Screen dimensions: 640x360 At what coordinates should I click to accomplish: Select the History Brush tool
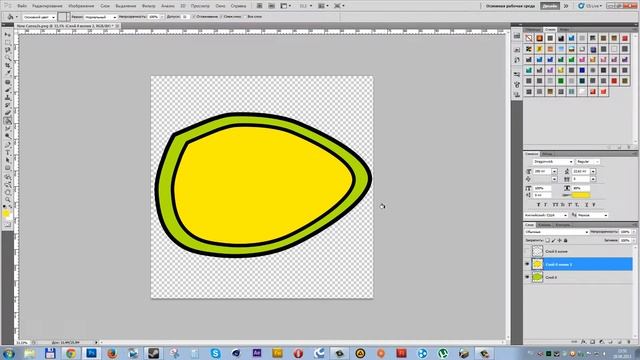(8, 104)
